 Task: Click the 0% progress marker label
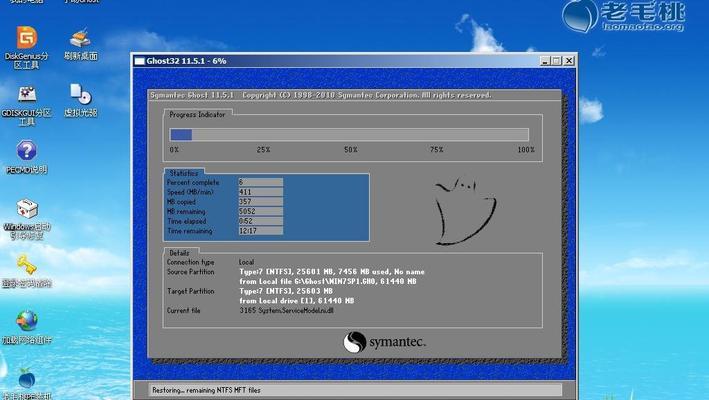[174, 150]
